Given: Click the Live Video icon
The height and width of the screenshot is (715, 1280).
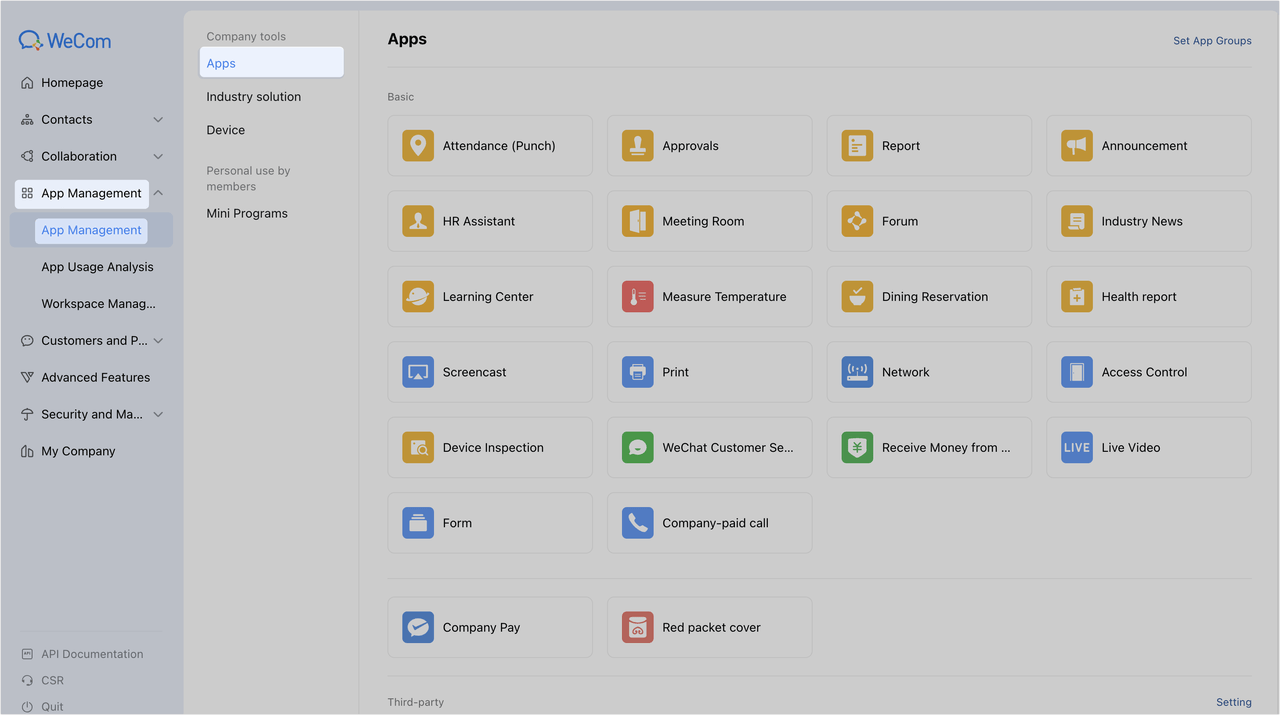Looking at the screenshot, I should [1077, 448].
